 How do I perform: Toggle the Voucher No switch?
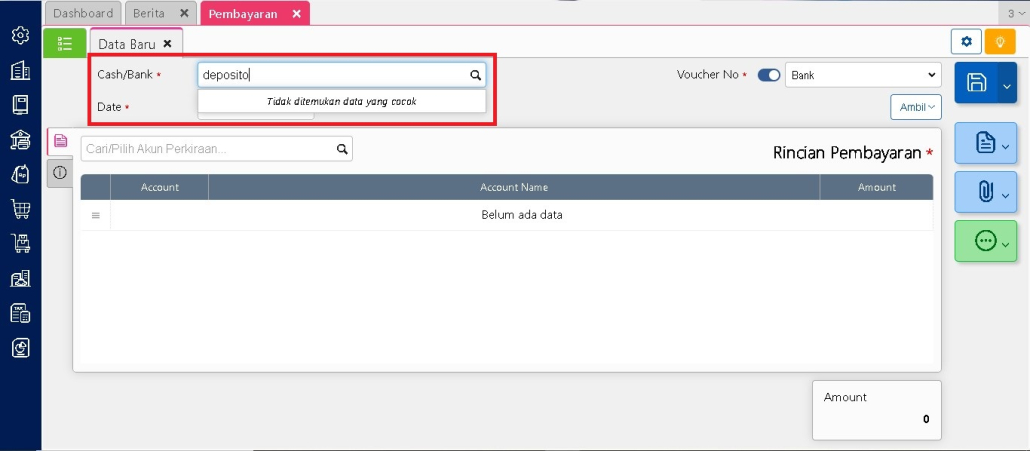pyautogui.click(x=769, y=75)
